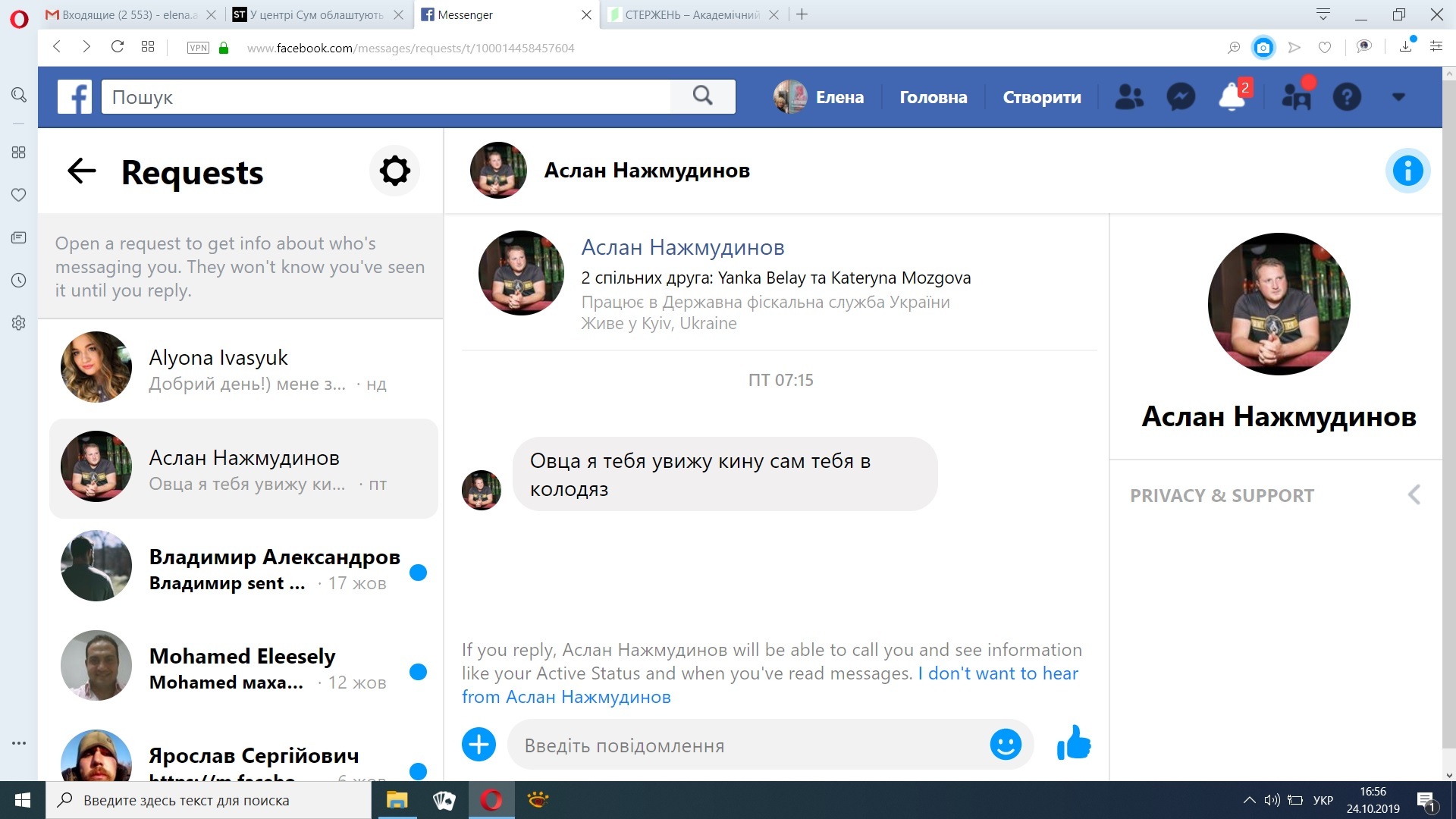Click the УКР language indicator
The height and width of the screenshot is (819, 1456).
1323,800
